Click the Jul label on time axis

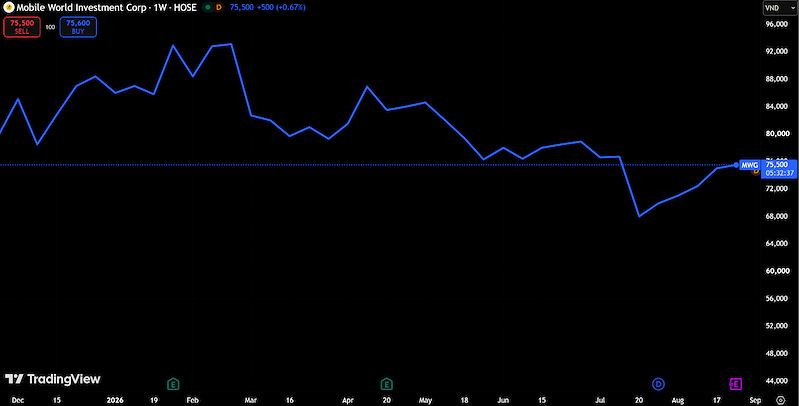tap(600, 400)
